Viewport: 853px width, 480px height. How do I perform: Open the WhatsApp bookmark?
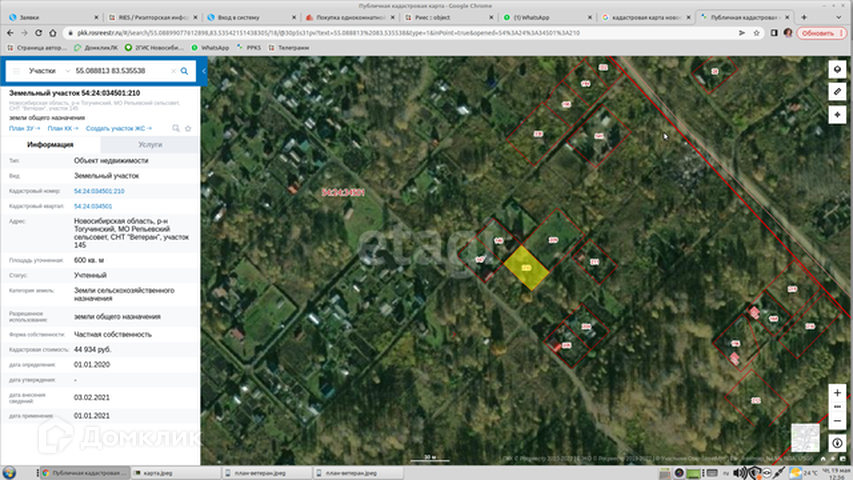[x=211, y=48]
